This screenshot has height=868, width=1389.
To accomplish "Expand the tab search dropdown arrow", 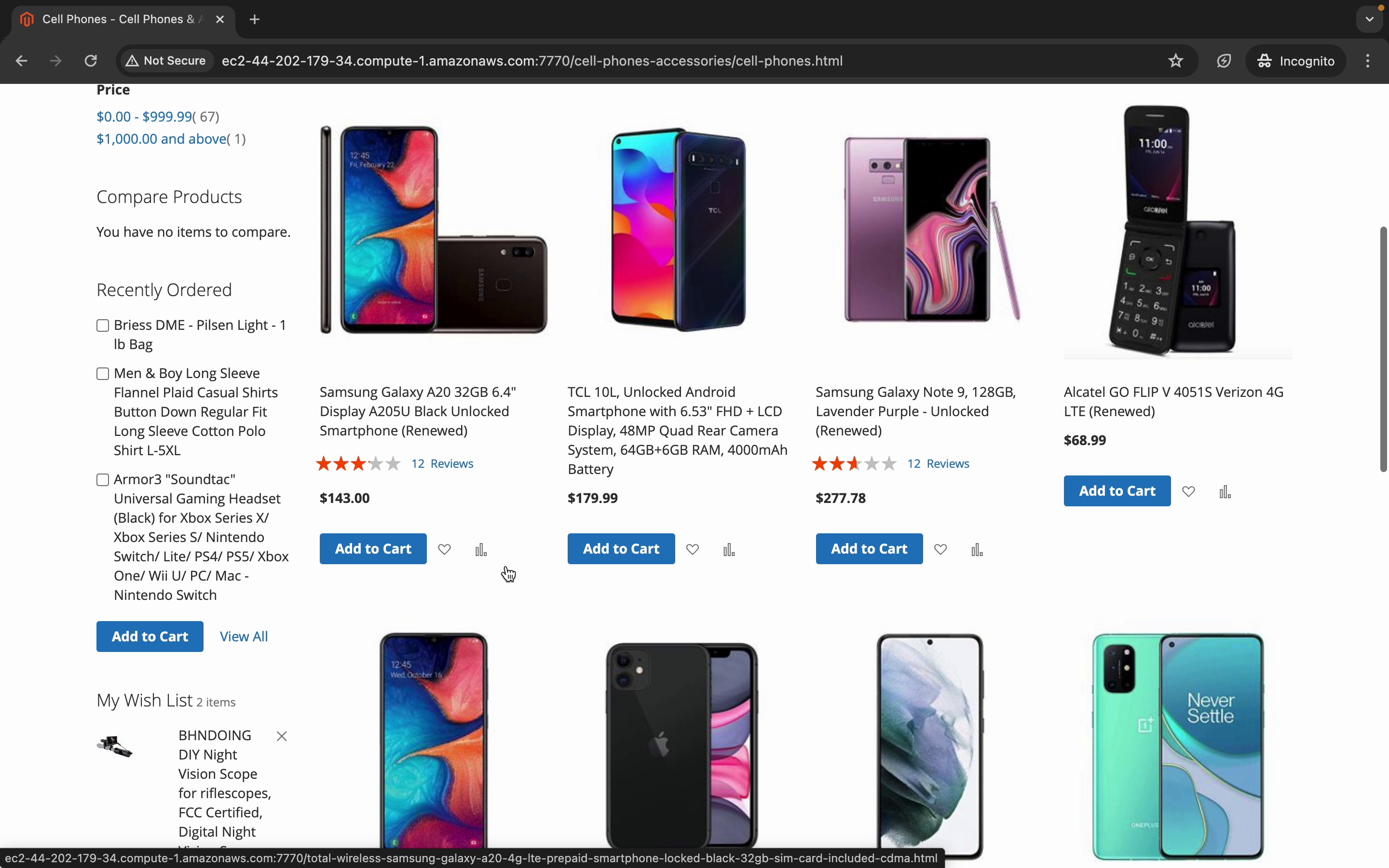I will coord(1370,19).
